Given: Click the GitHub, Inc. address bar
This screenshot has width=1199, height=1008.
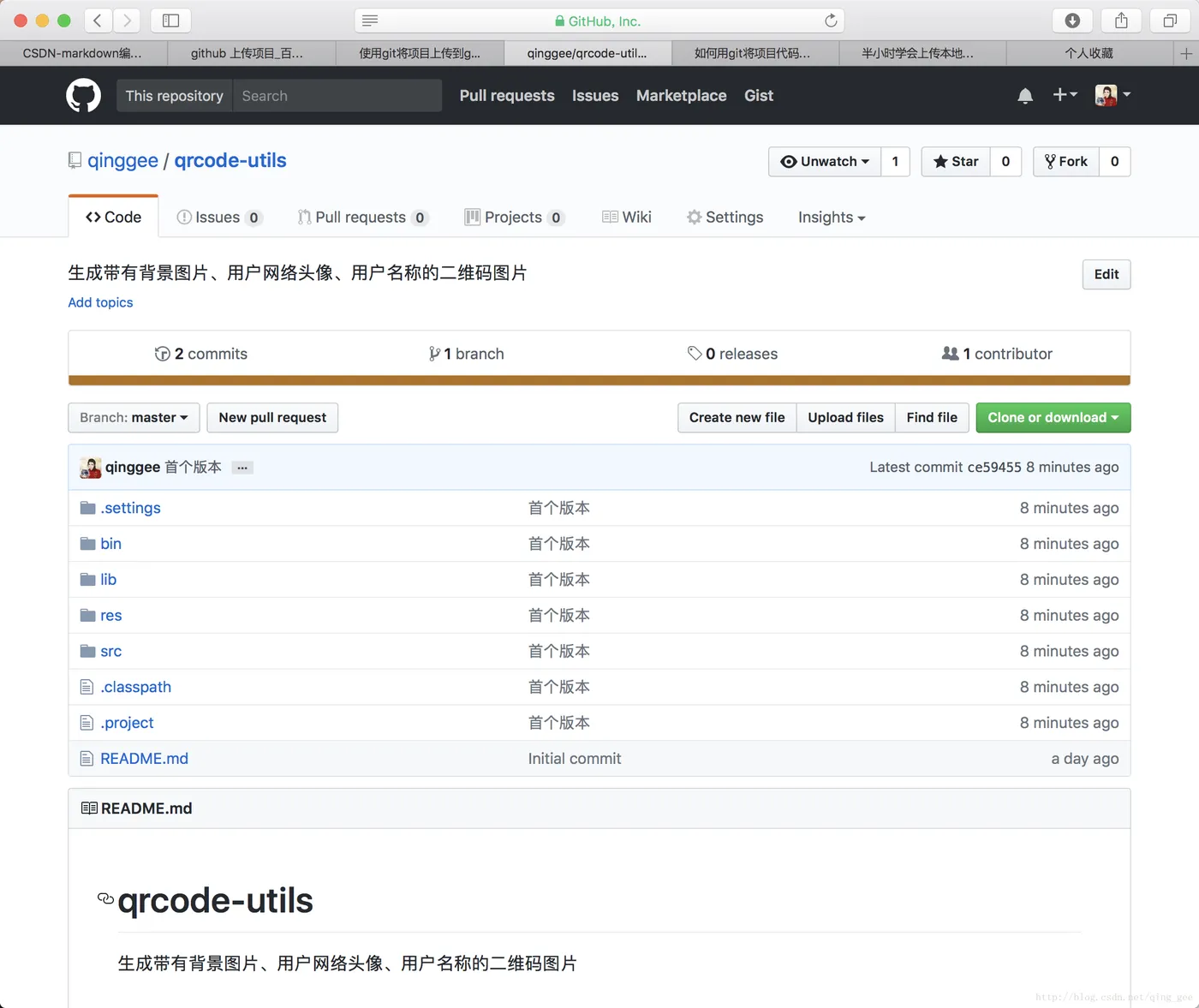Looking at the screenshot, I should click(x=599, y=21).
